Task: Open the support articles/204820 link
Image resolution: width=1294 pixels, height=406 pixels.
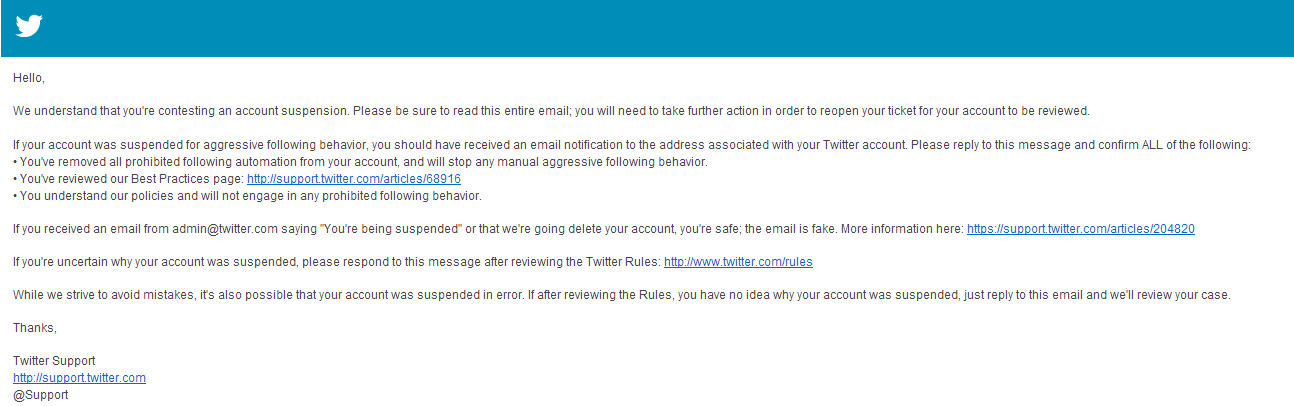Action: [1081, 229]
